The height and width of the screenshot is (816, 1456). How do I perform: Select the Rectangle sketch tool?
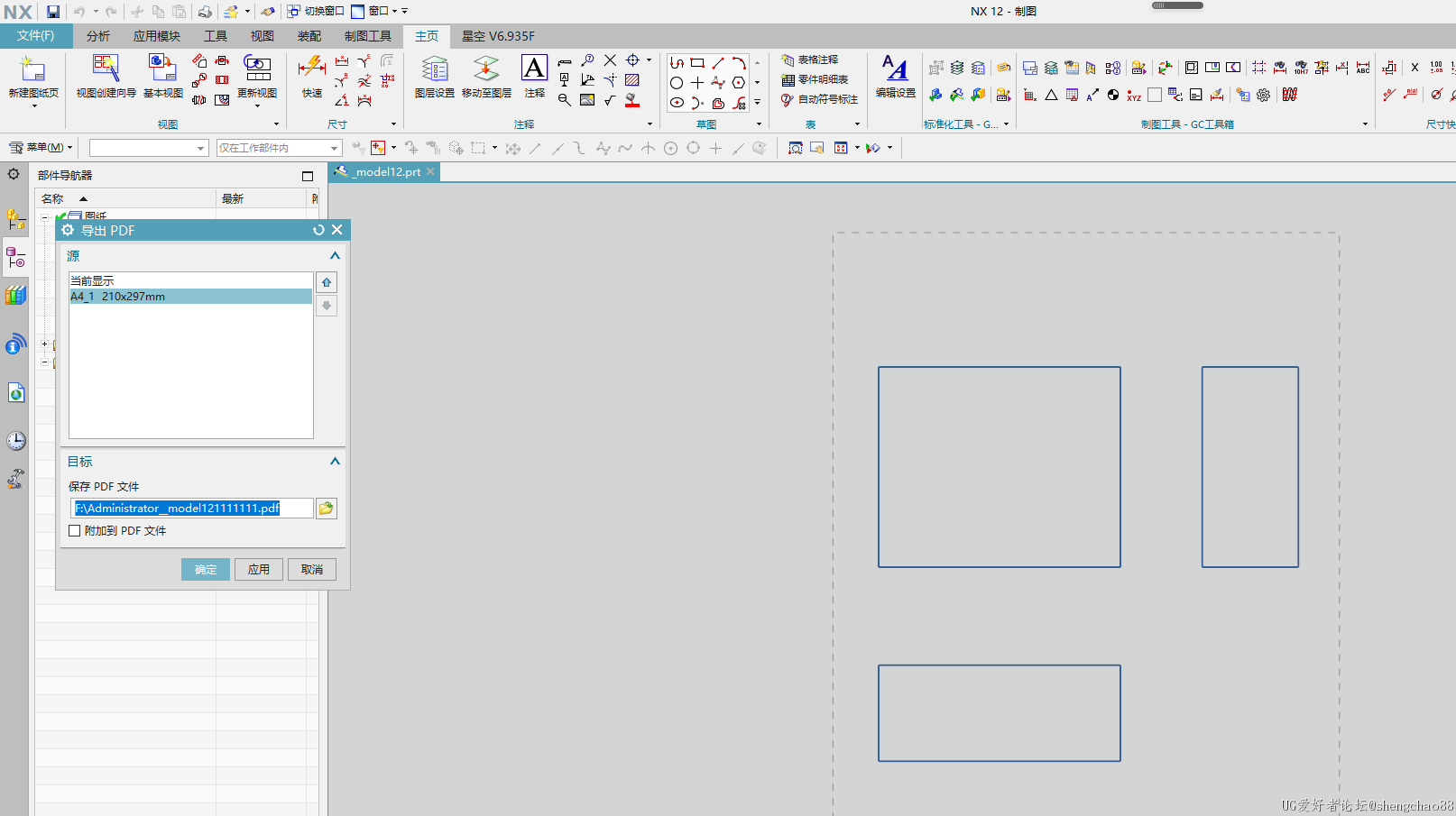[x=697, y=63]
